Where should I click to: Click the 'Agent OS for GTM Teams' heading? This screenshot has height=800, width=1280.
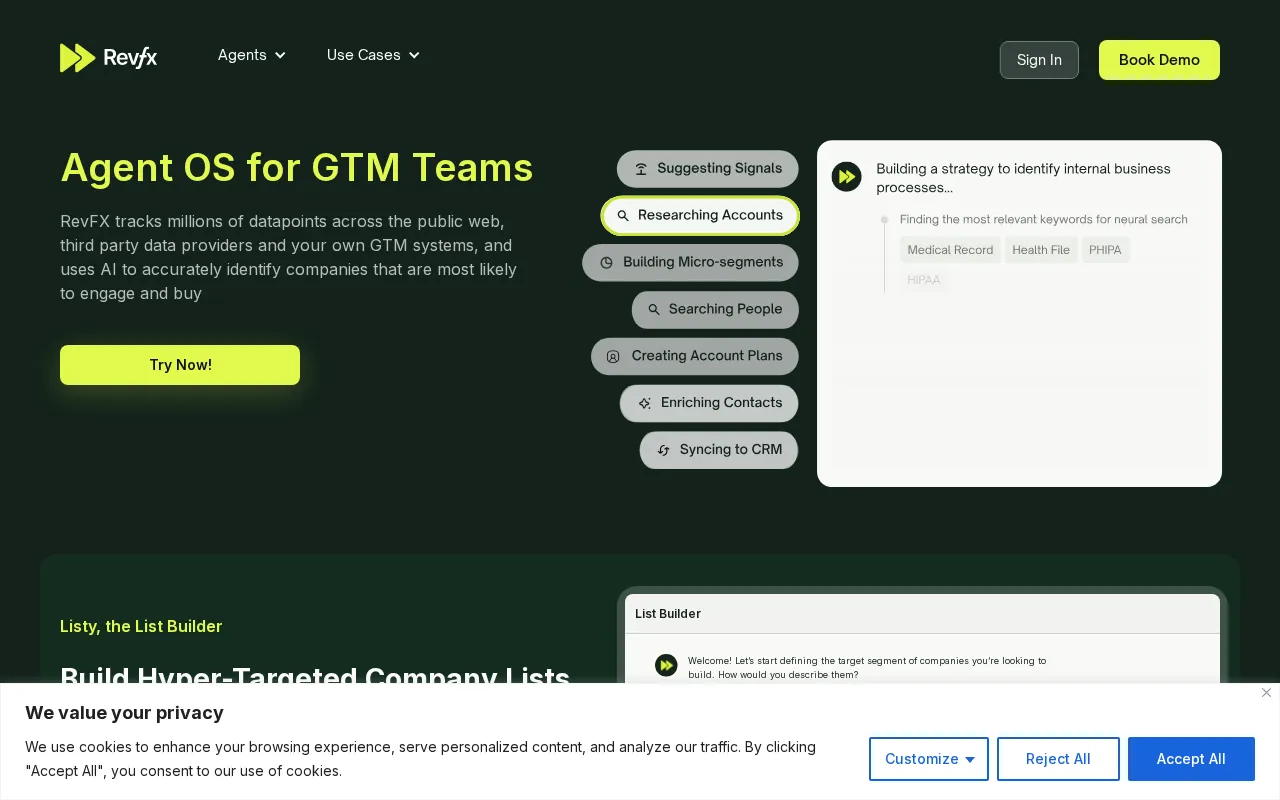pos(297,167)
